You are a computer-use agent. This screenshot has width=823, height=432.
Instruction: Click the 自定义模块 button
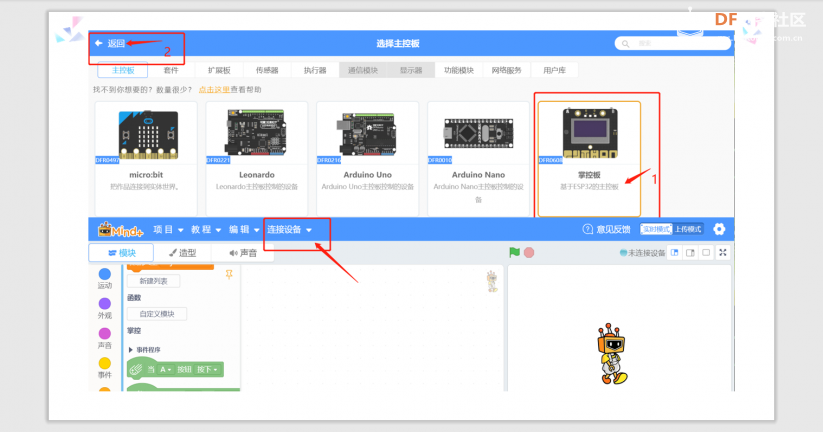tap(157, 314)
